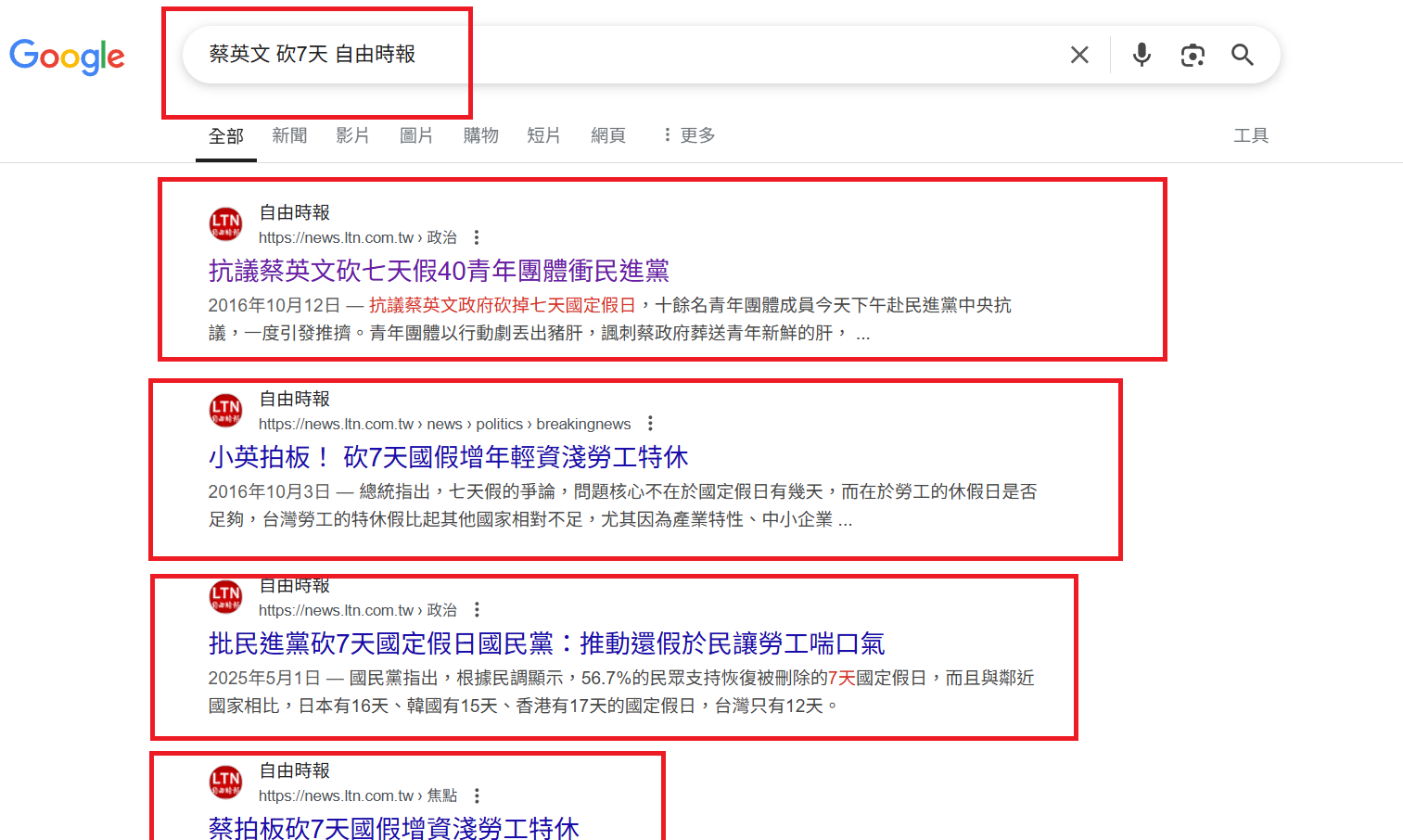The width and height of the screenshot is (1403, 840).
Task: Click LTN favicon of 批民進黨砍7天國定假日 result
Action: [225, 597]
